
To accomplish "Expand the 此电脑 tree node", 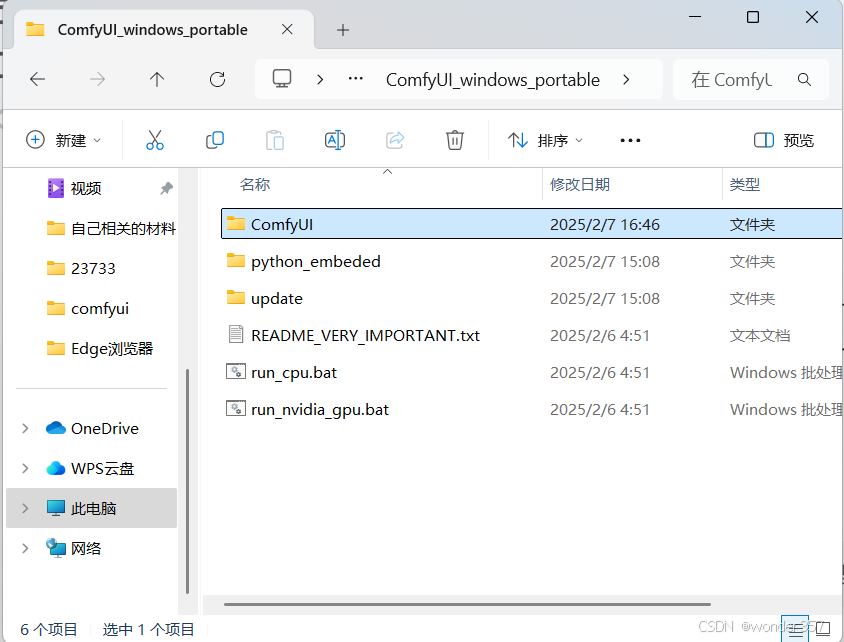I will [x=25, y=508].
